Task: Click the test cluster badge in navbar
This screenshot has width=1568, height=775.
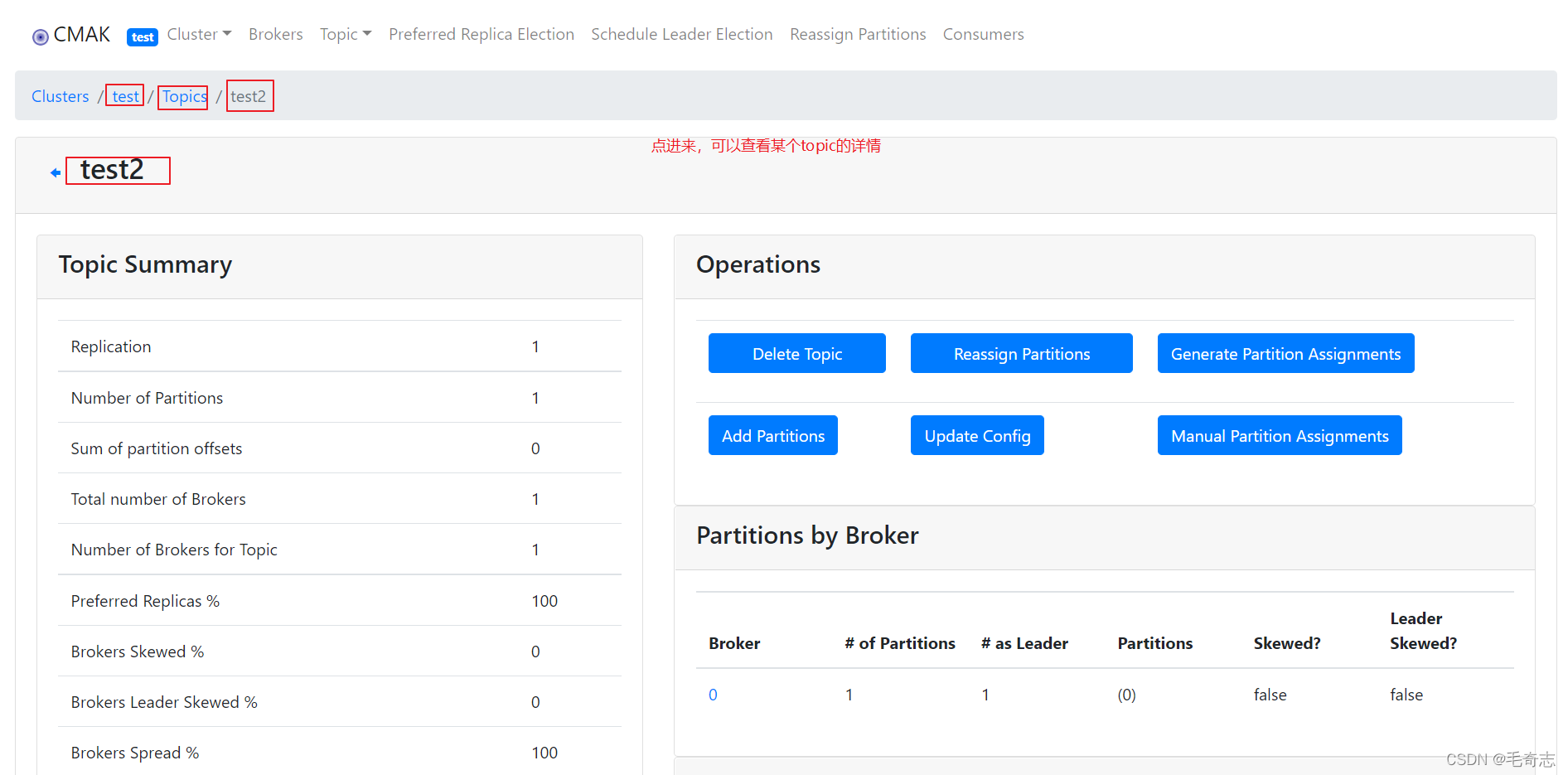Action: [x=143, y=36]
